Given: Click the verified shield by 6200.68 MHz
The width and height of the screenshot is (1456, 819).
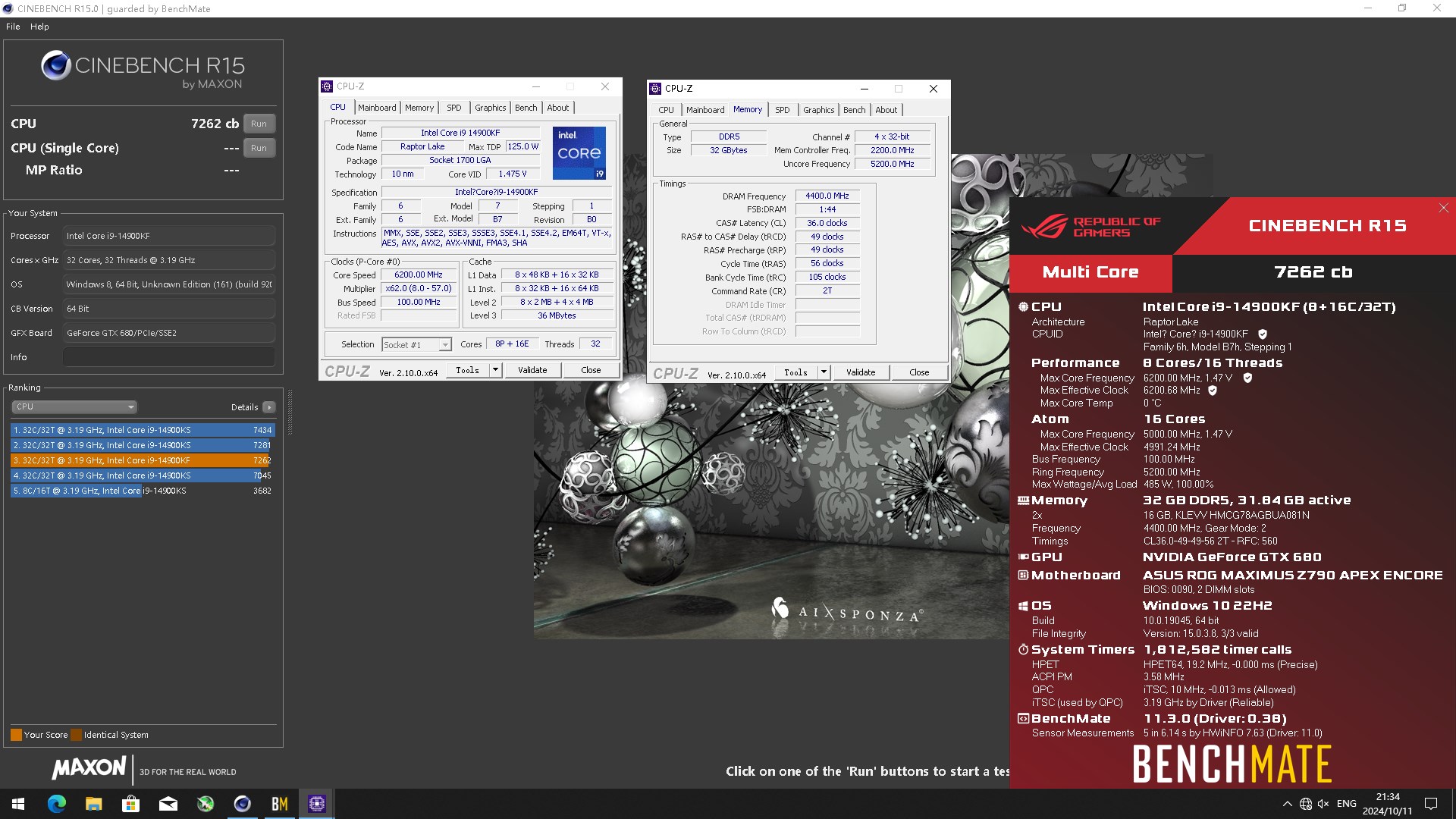Looking at the screenshot, I should (1213, 391).
